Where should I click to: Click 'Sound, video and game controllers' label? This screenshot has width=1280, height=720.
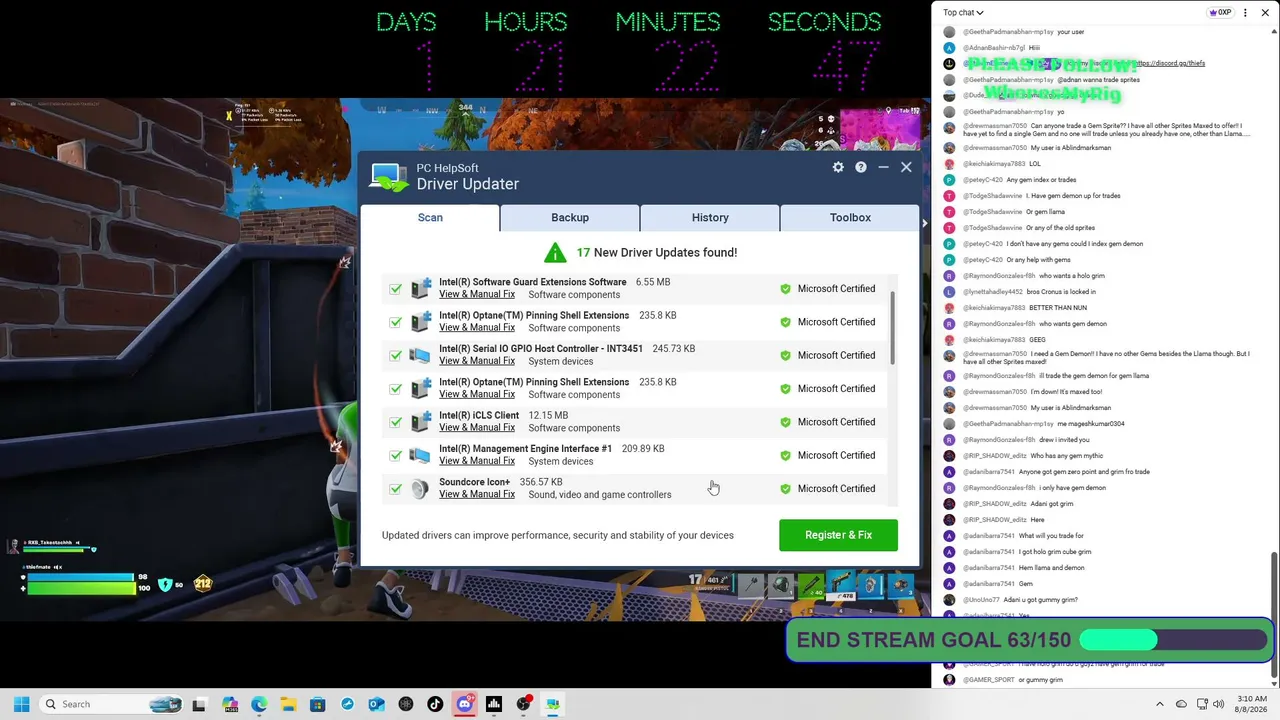[600, 495]
